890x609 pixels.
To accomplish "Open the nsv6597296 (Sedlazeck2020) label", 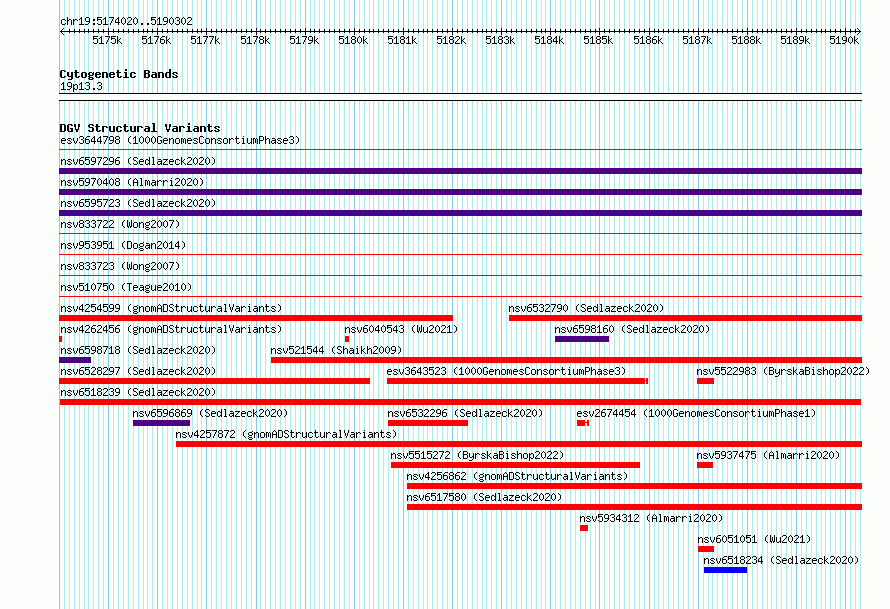I will pyautogui.click(x=138, y=161).
